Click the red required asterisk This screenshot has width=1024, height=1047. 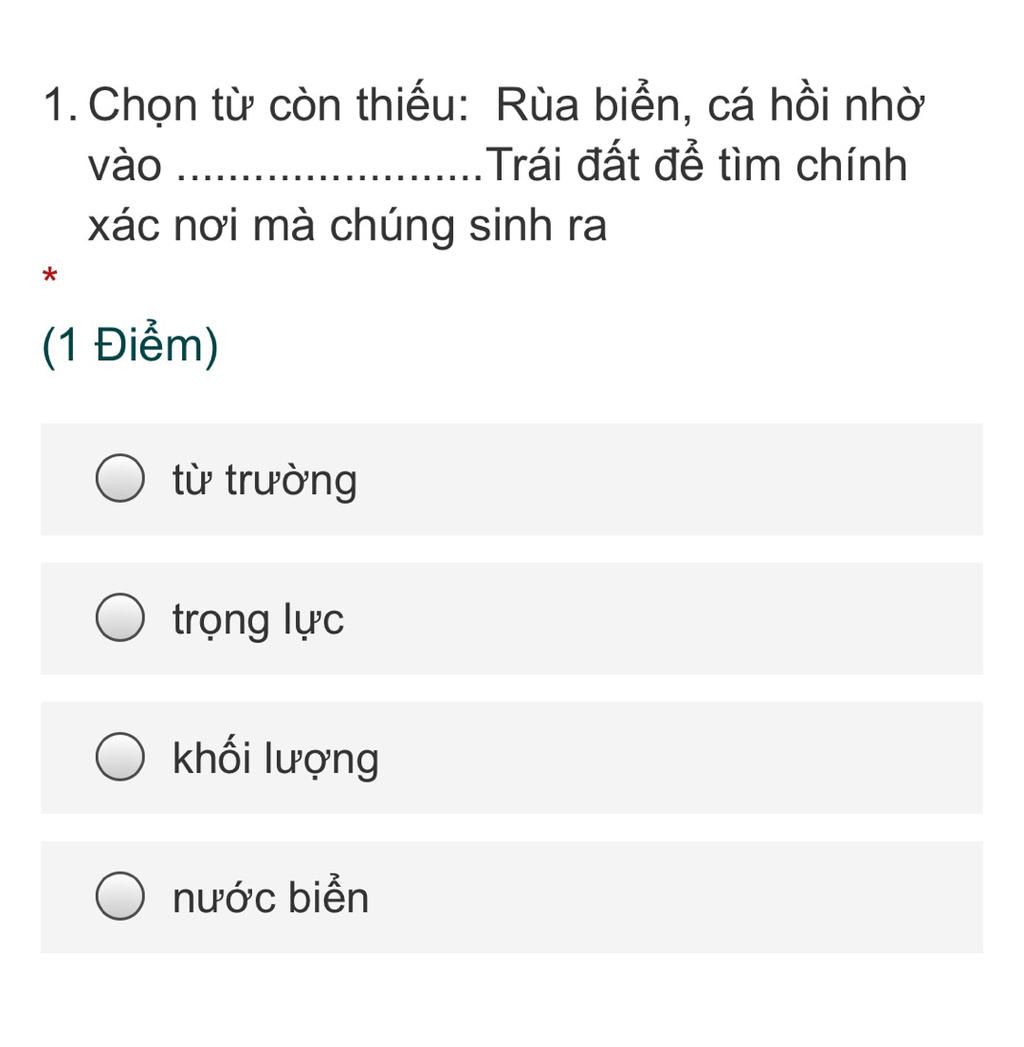pos(49,275)
